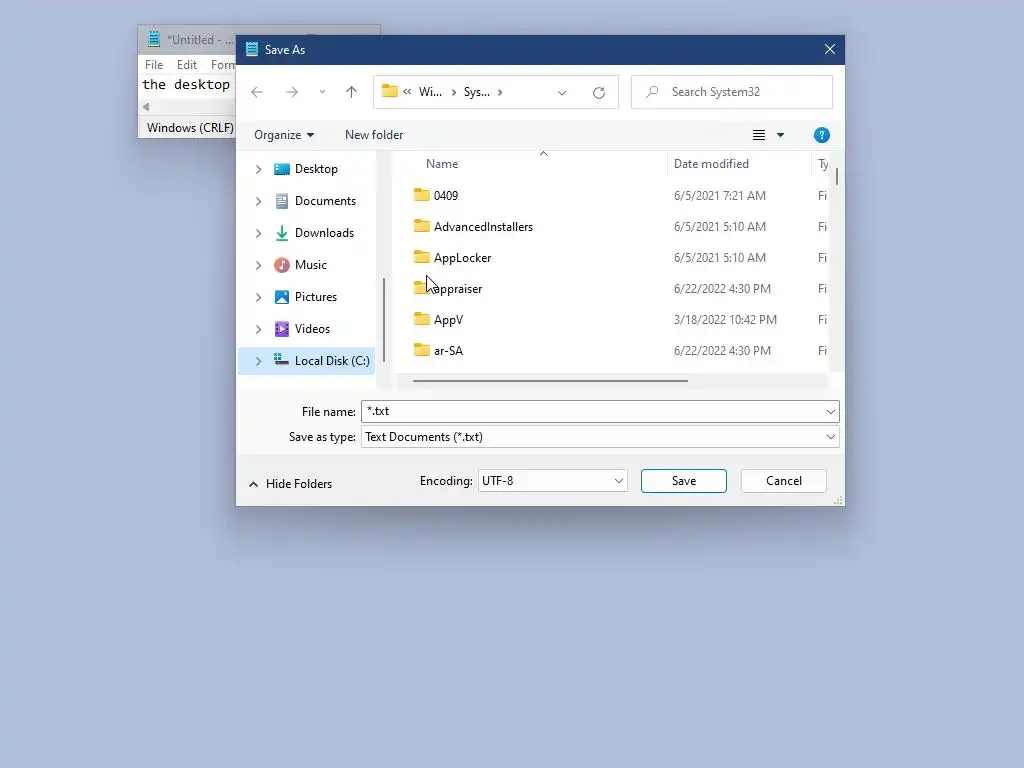Image resolution: width=1024 pixels, height=768 pixels.
Task: Click the 6/5/2021 7:21 AM date cell
Action: [x=720, y=196]
